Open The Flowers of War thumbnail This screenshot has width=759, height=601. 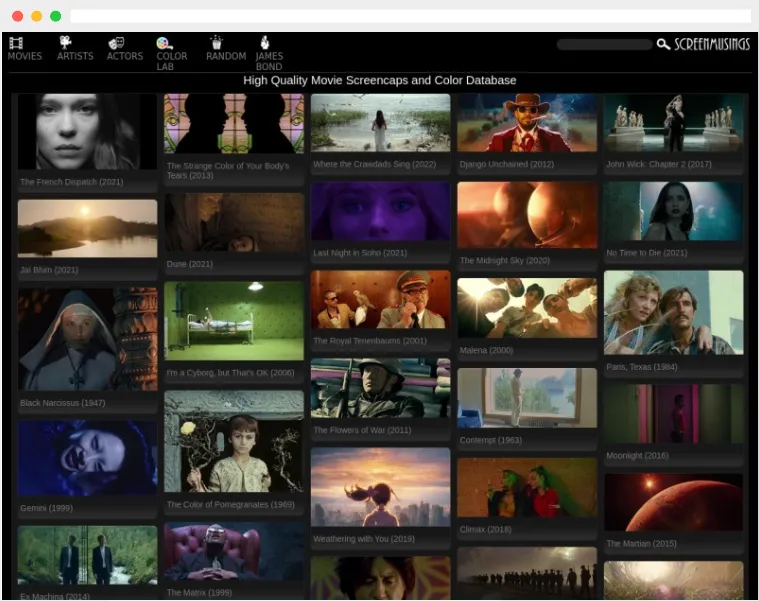(380, 389)
